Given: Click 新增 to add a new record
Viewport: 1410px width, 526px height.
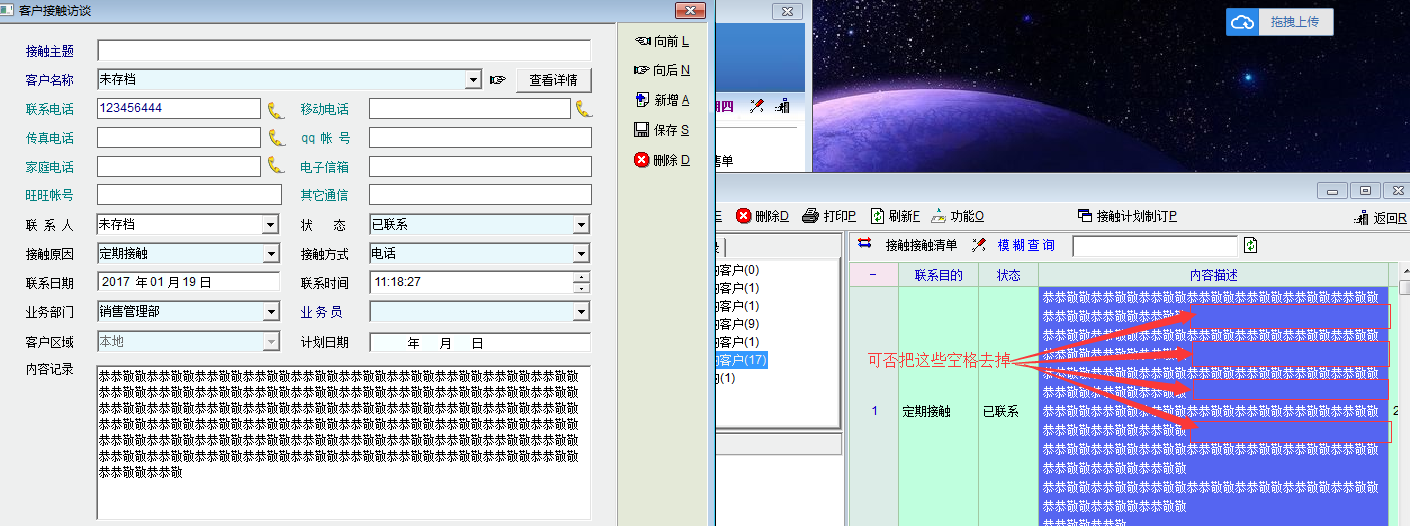Looking at the screenshot, I should [x=662, y=100].
